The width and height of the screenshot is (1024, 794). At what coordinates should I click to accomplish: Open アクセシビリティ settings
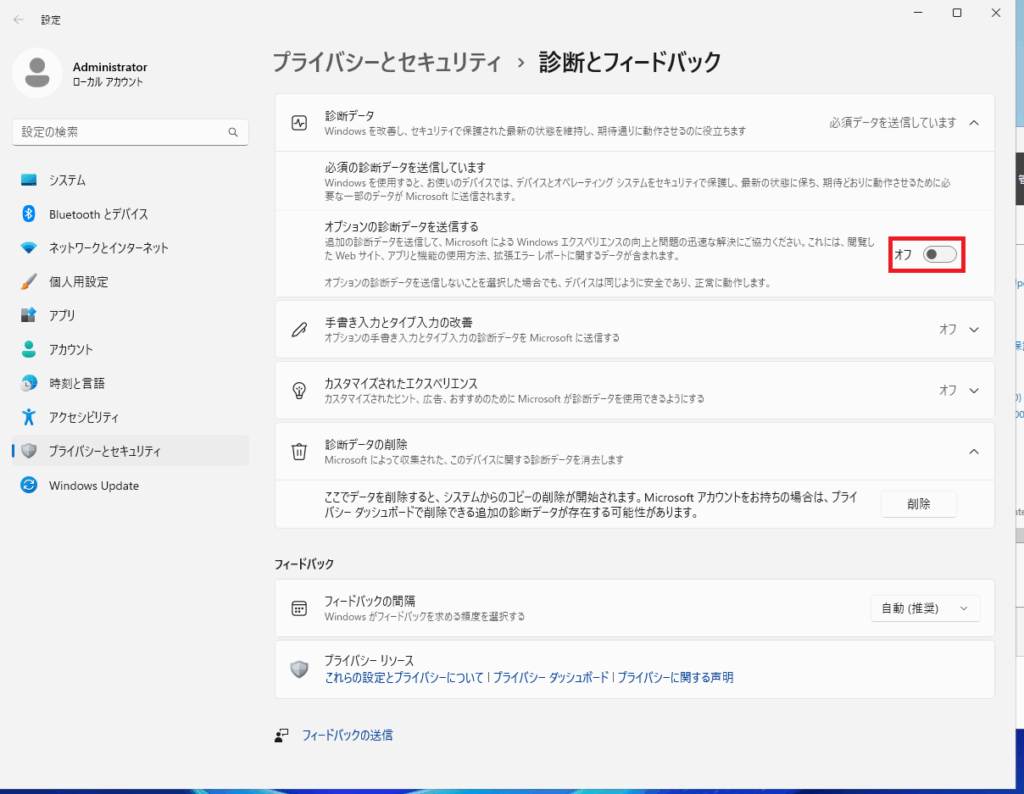[x=84, y=417]
